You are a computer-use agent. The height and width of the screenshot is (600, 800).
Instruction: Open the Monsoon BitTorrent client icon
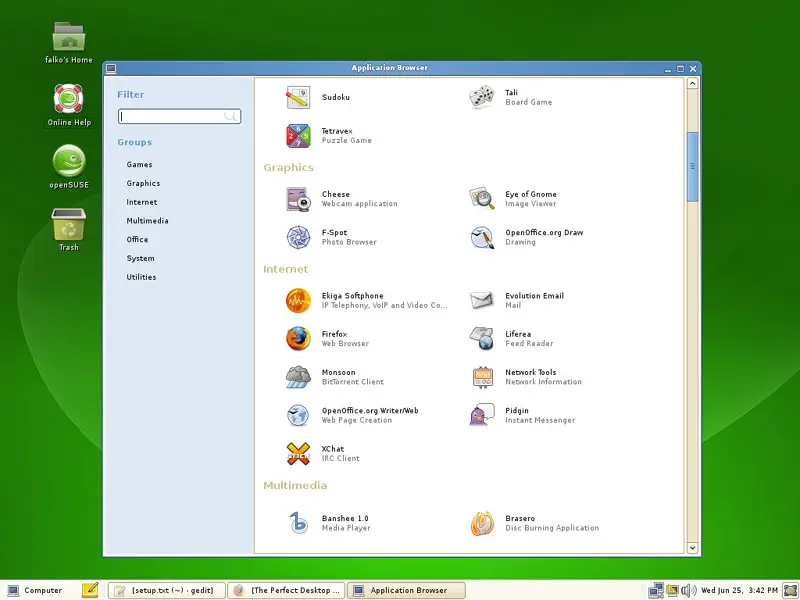[298, 377]
